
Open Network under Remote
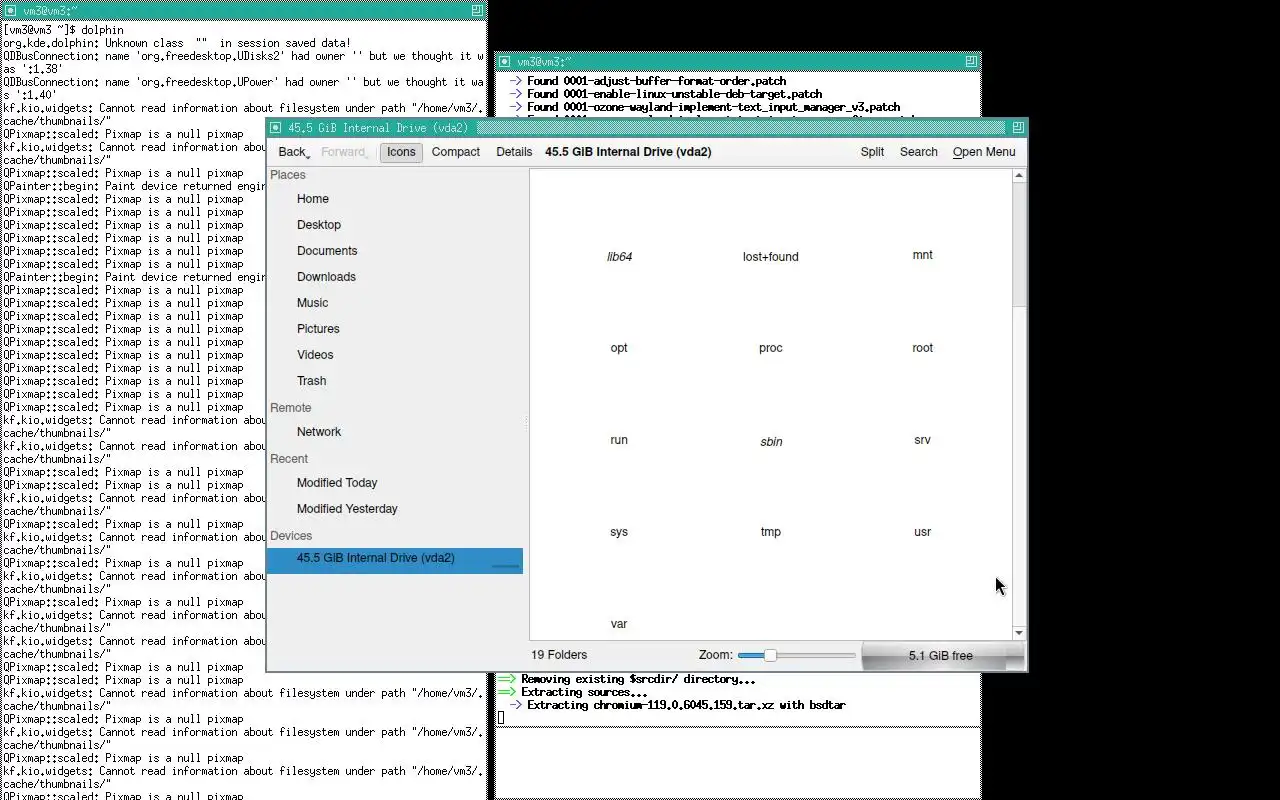coord(395,432)
